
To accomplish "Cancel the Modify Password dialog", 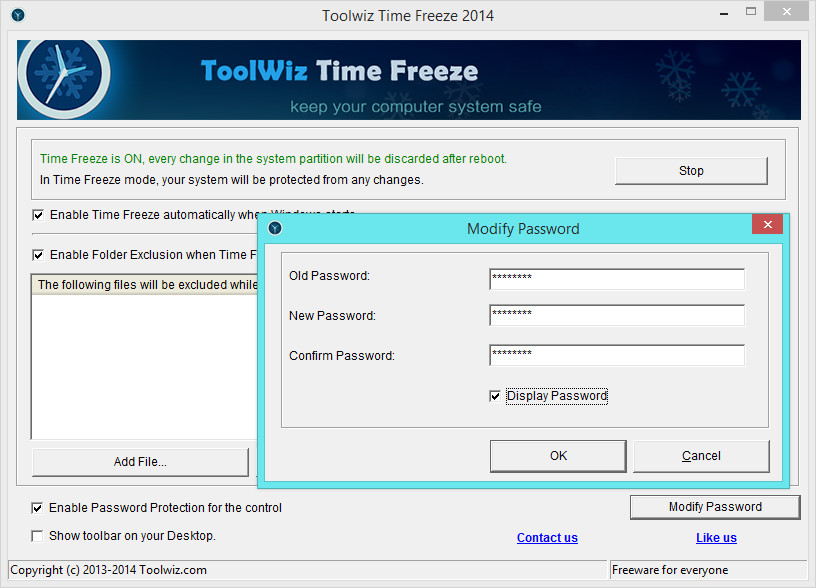I will pyautogui.click(x=701, y=456).
